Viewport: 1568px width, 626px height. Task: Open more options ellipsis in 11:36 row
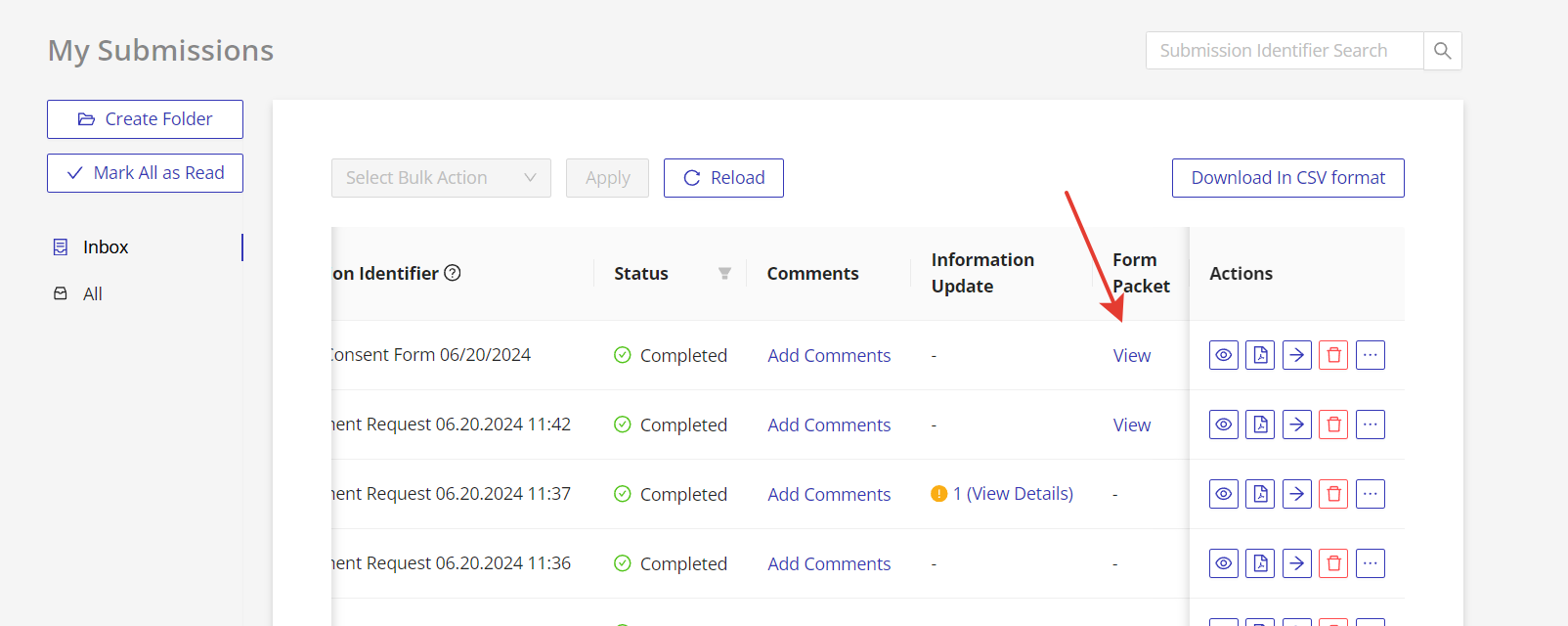1371,563
